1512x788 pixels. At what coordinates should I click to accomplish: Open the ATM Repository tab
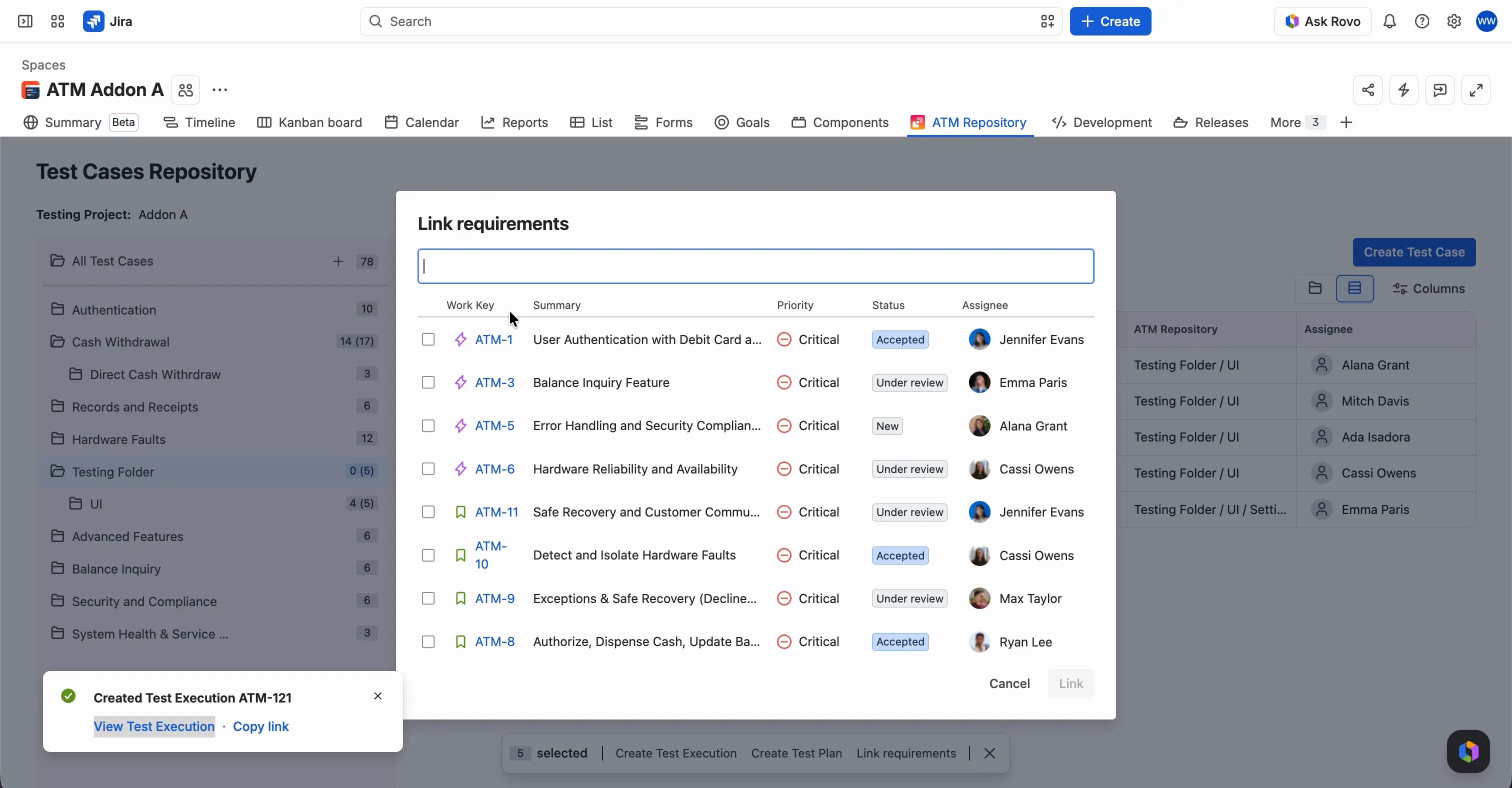coord(969,122)
